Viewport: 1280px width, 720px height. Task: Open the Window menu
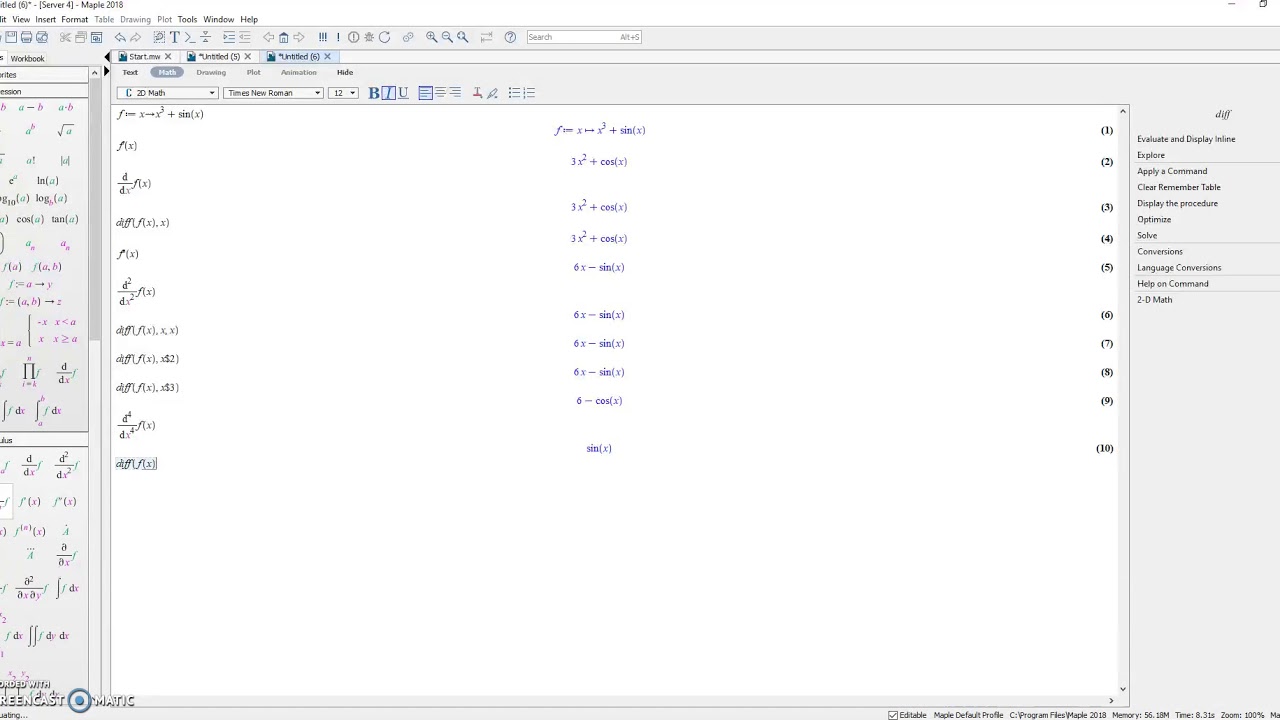pyautogui.click(x=218, y=19)
